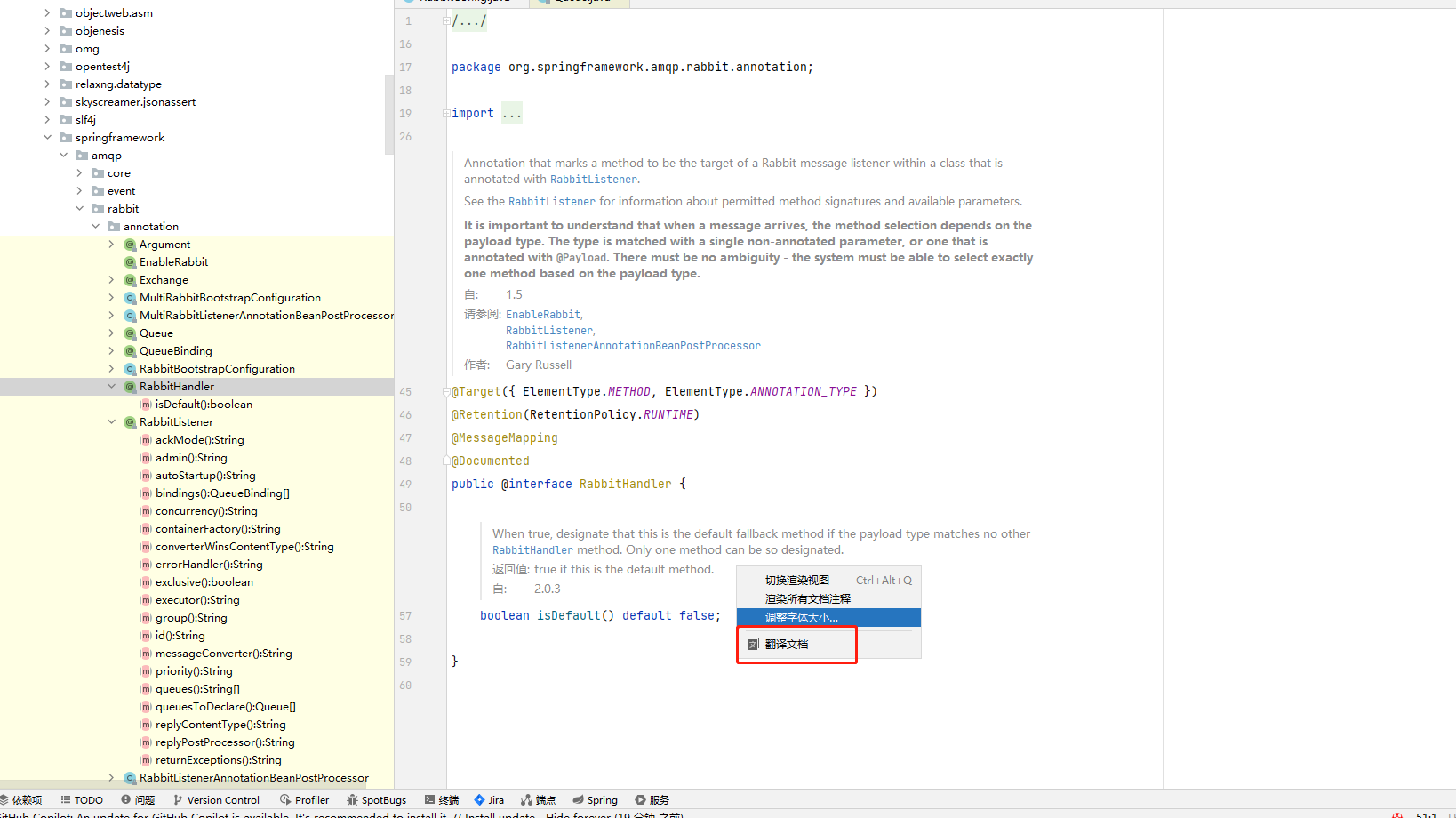The image size is (1456, 818).
Task: Select the relaxng.datatype package
Action: pos(118,84)
